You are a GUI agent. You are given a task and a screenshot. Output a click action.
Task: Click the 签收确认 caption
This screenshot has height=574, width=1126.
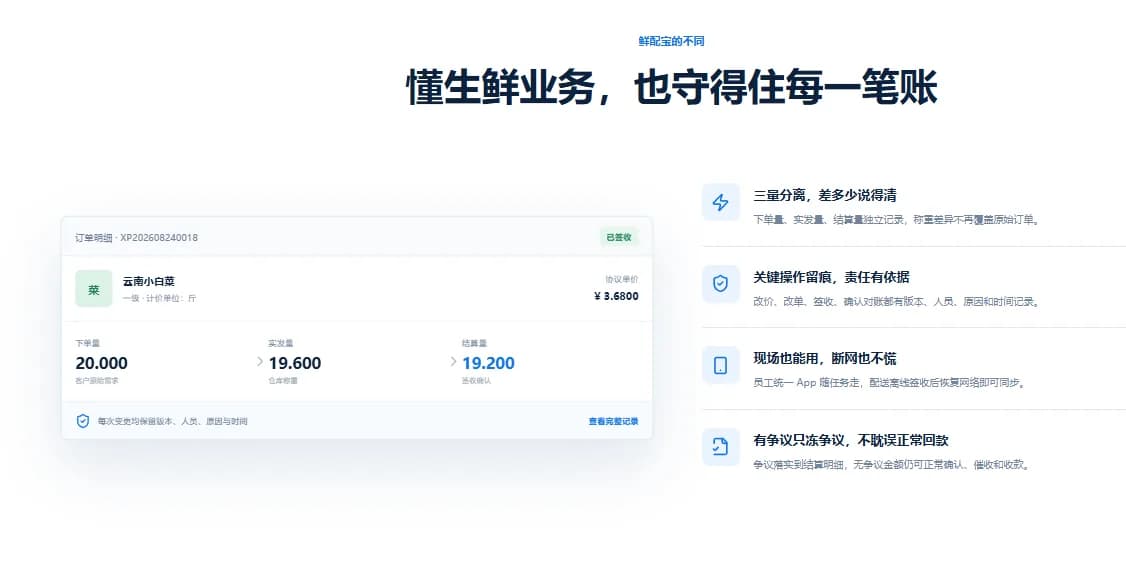[476, 381]
